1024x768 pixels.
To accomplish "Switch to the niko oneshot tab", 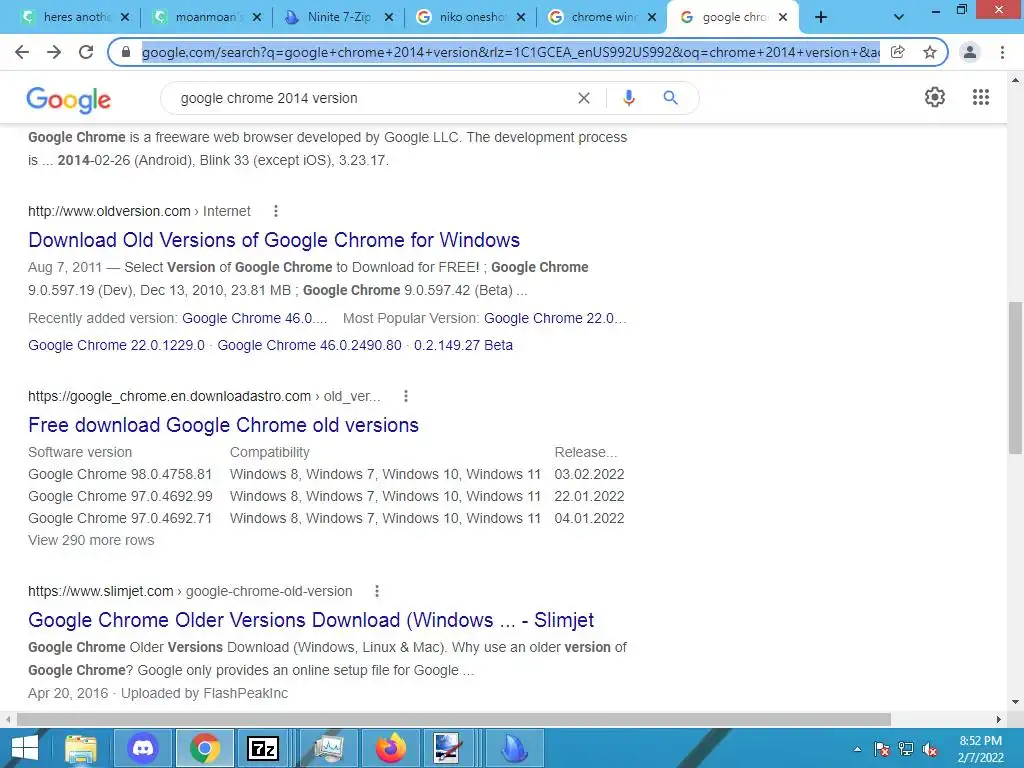I will click(470, 17).
